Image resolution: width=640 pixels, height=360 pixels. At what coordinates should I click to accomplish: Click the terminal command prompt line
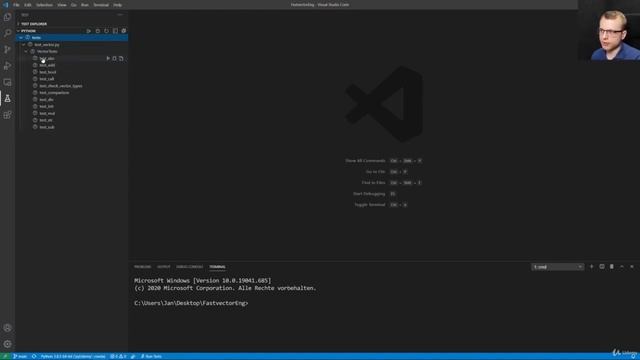click(191, 303)
